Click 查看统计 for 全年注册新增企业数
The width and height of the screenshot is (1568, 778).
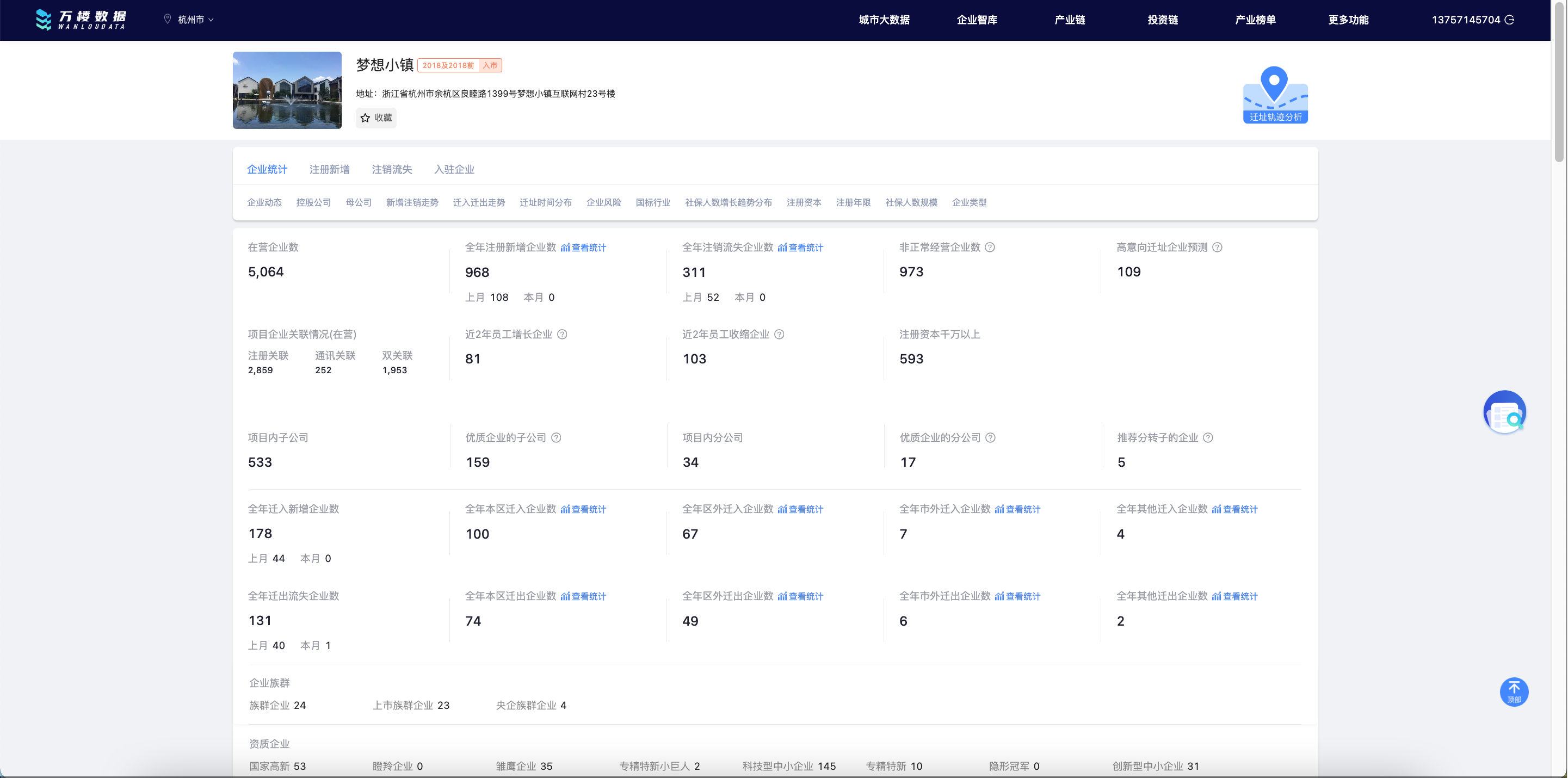point(583,248)
